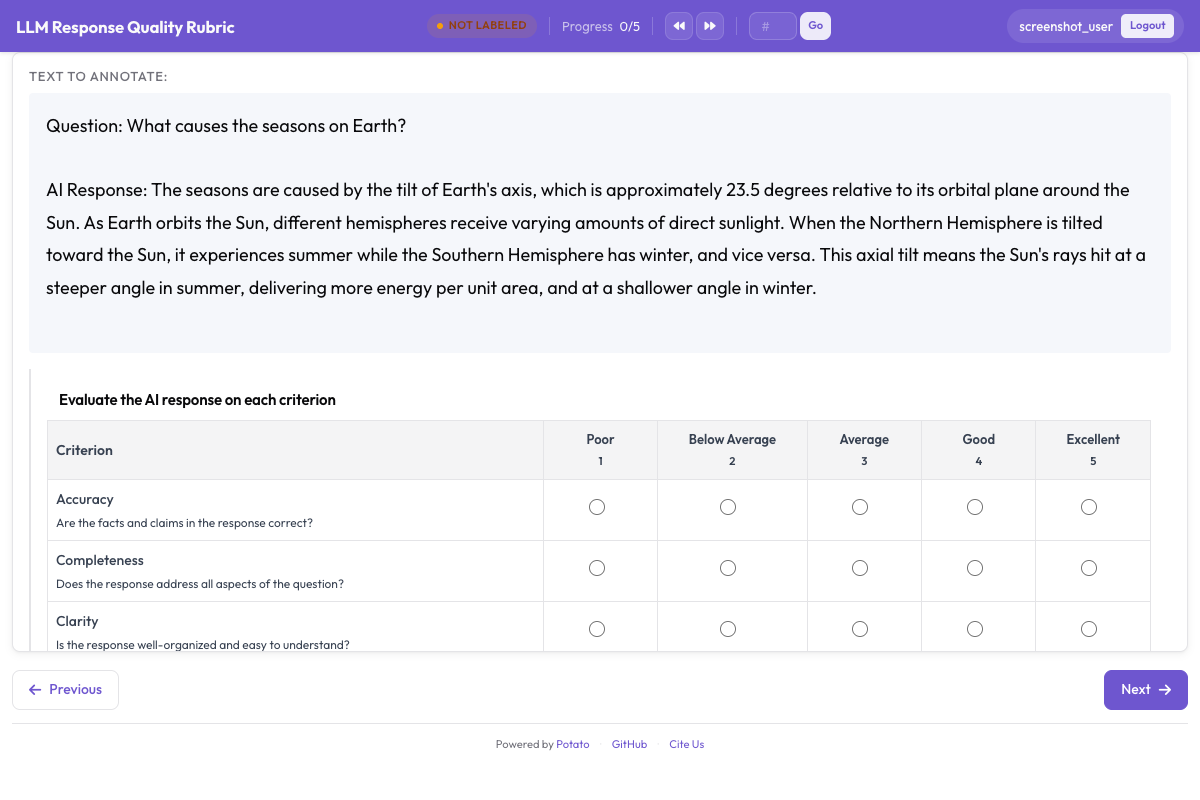The width and height of the screenshot is (1200, 800).
Task: Rate Completeness as Good (4)
Action: [975, 568]
